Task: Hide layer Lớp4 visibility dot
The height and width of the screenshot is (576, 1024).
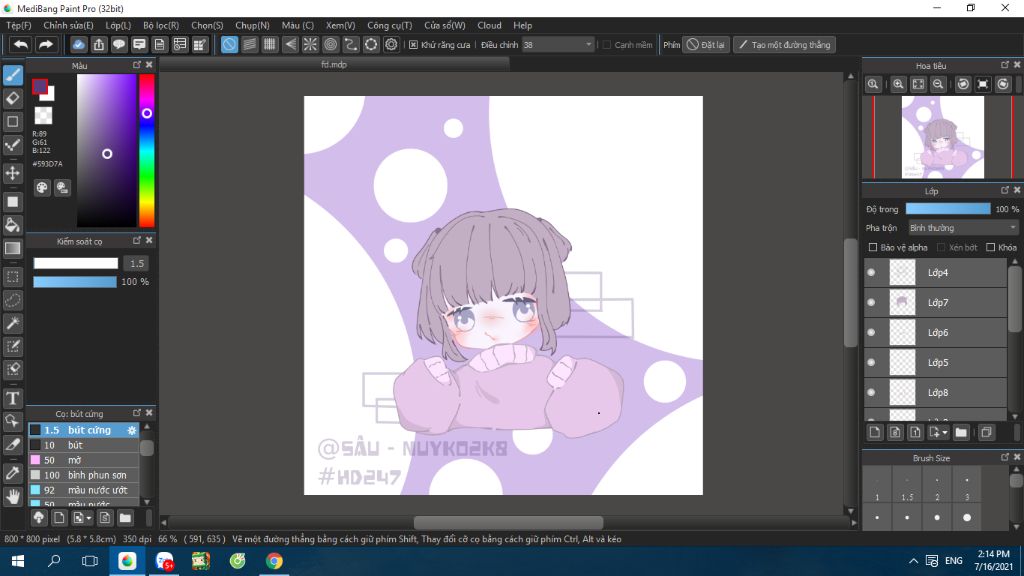Action: pyautogui.click(x=871, y=272)
